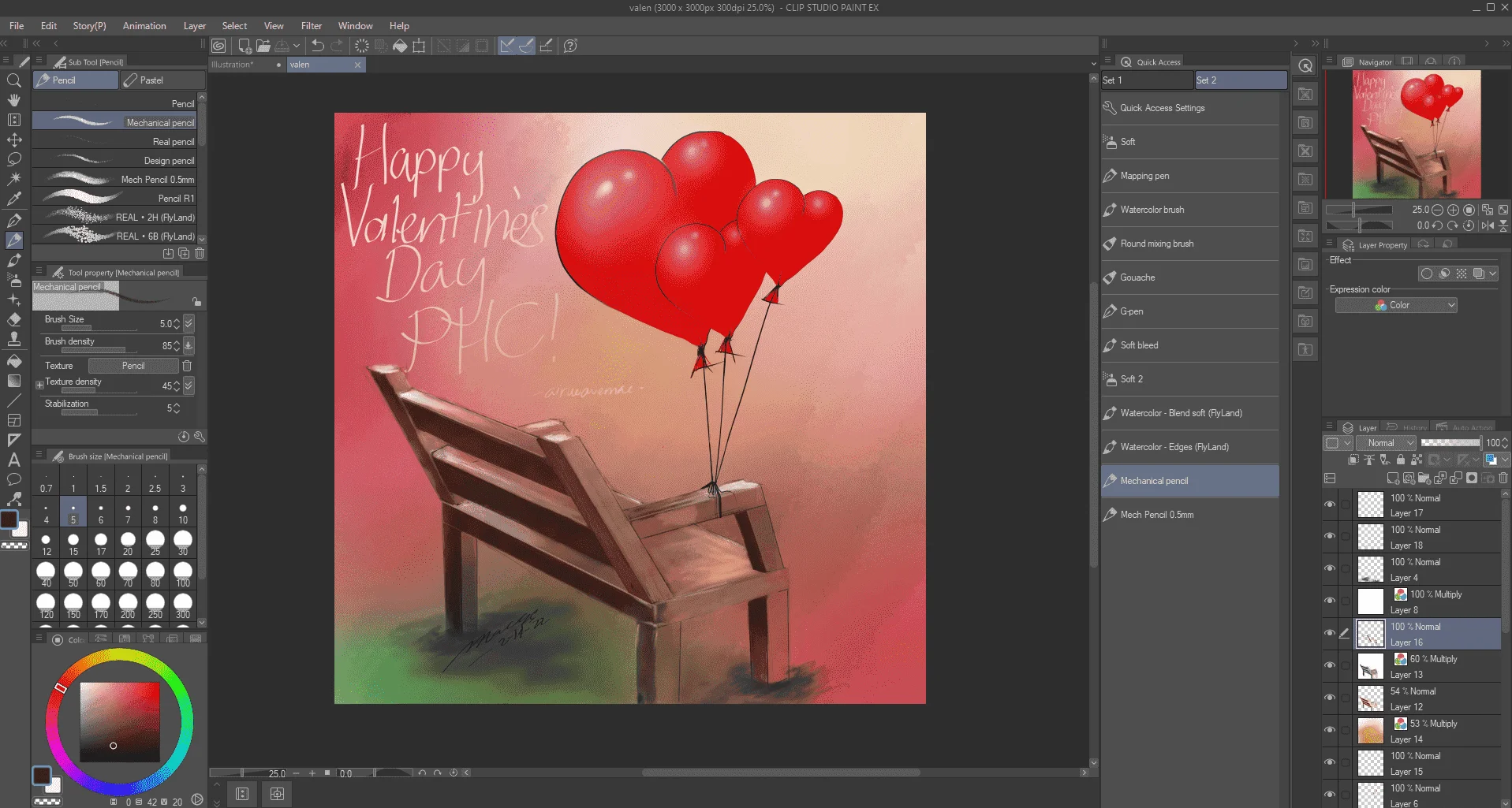Select the Hand move tool
The width and height of the screenshot is (1512, 808).
pos(13,100)
